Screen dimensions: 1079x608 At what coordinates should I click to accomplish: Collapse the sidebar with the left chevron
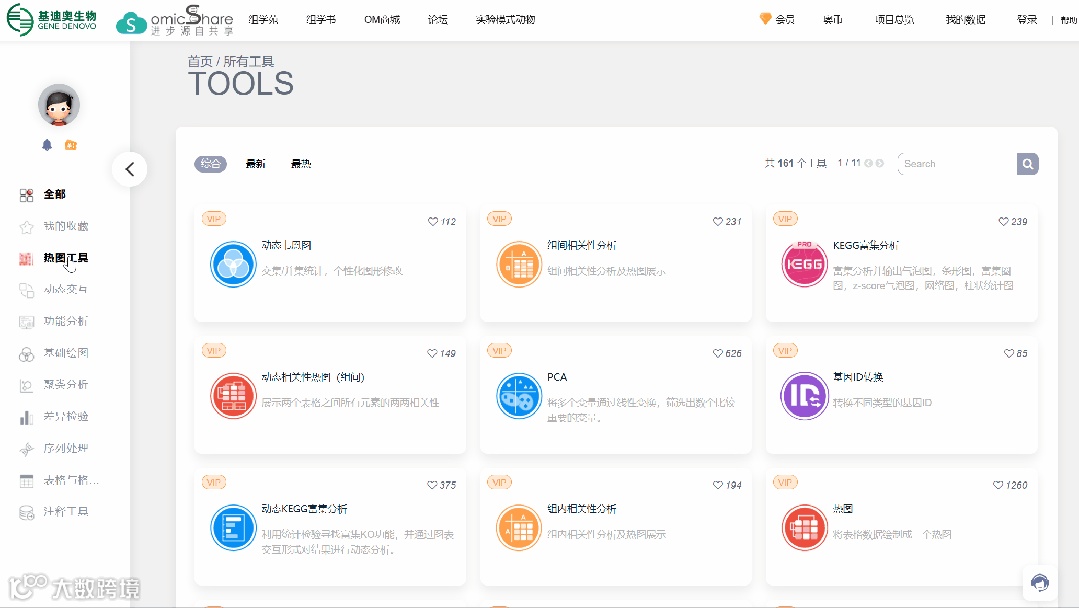(x=129, y=169)
